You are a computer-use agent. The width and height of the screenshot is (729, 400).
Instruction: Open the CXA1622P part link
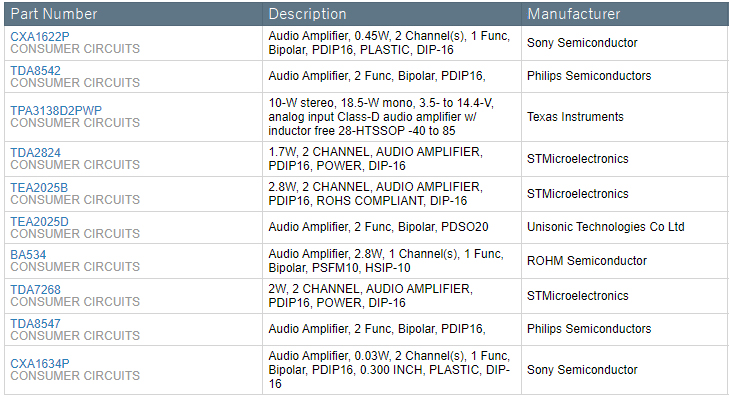coord(39,36)
